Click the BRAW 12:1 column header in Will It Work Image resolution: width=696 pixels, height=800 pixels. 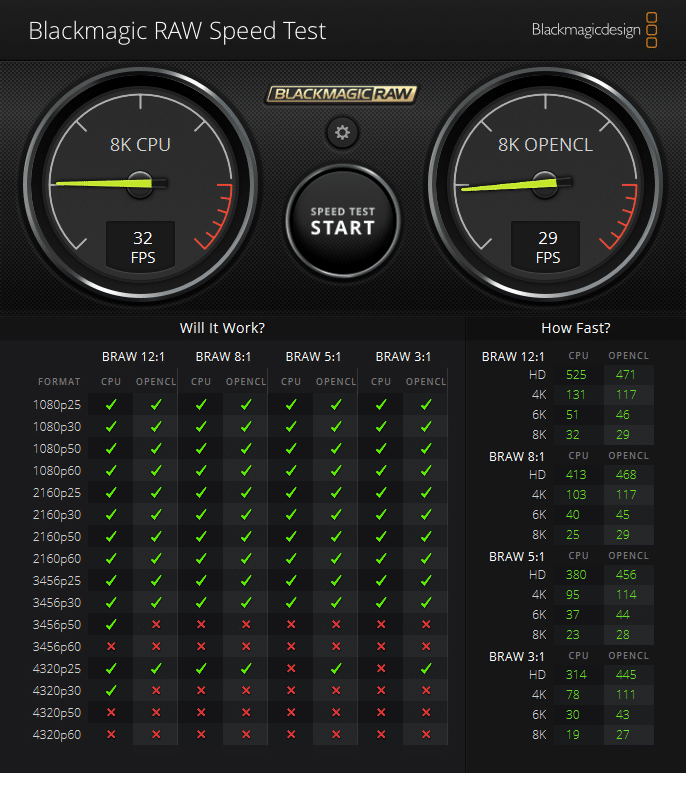133,357
